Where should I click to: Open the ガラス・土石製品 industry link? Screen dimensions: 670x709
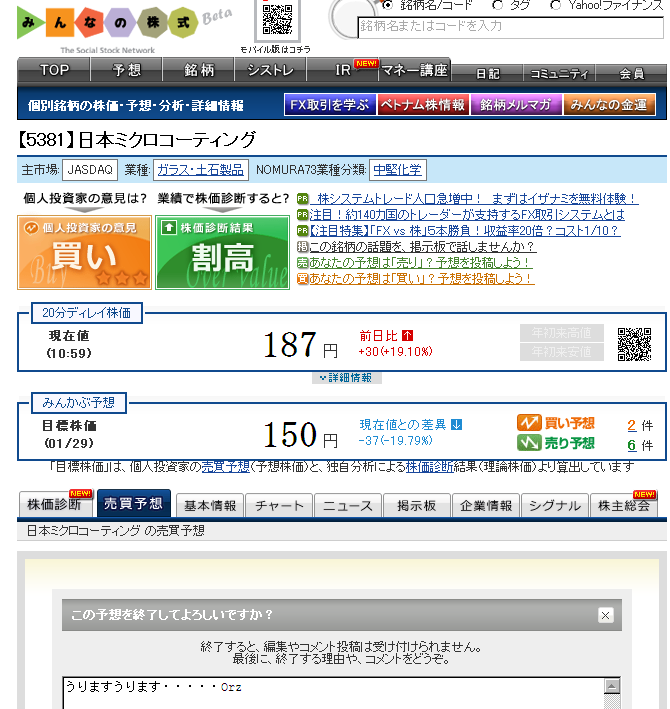pyautogui.click(x=201, y=170)
